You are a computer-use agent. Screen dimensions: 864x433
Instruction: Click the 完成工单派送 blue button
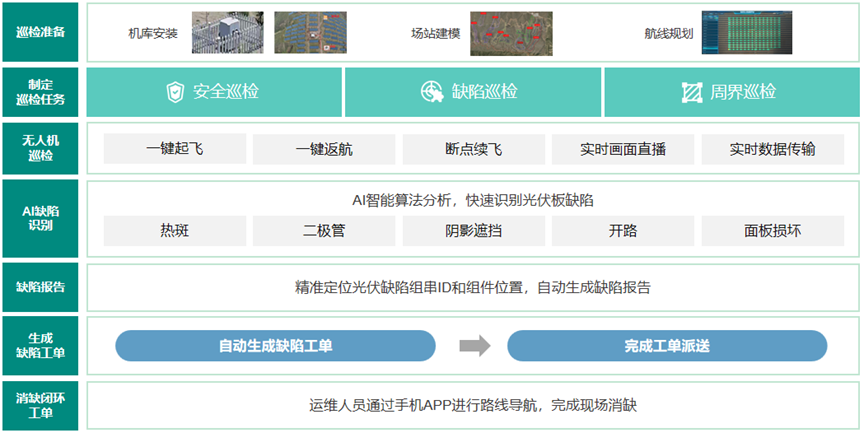(667, 346)
